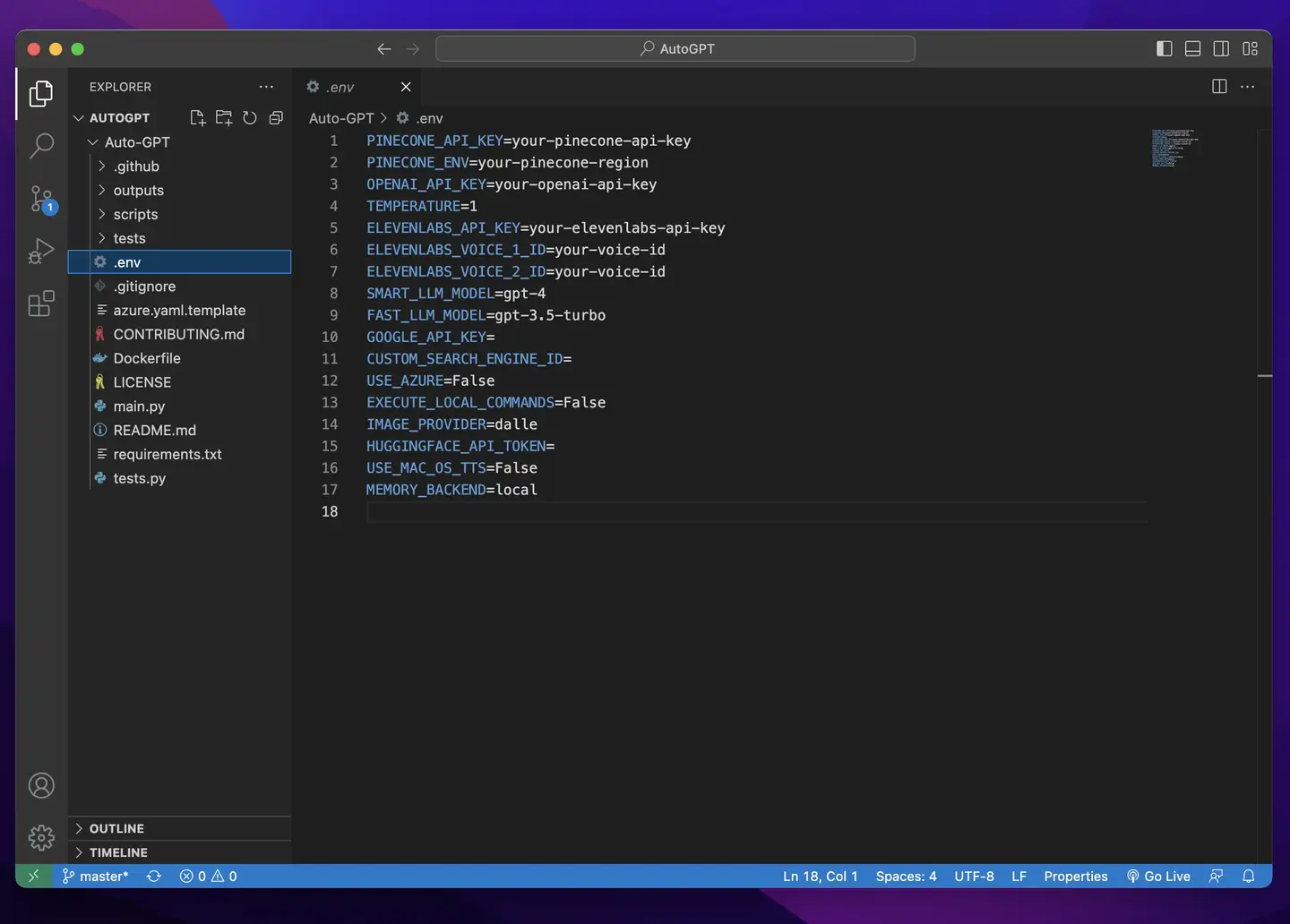The width and height of the screenshot is (1290, 924).
Task: Open editor more actions menu
Action: 1248,87
